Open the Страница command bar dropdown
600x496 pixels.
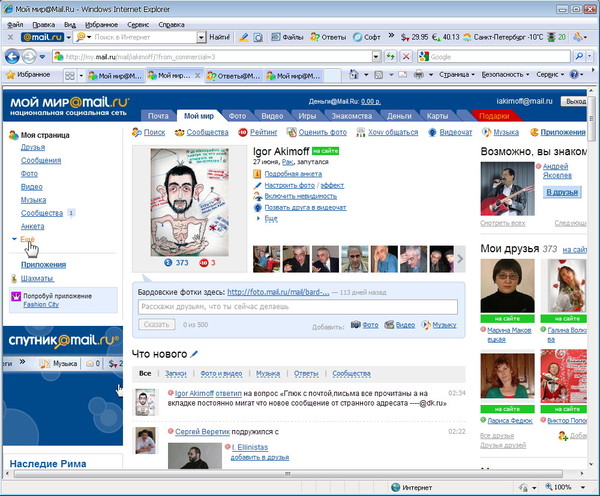(x=457, y=75)
